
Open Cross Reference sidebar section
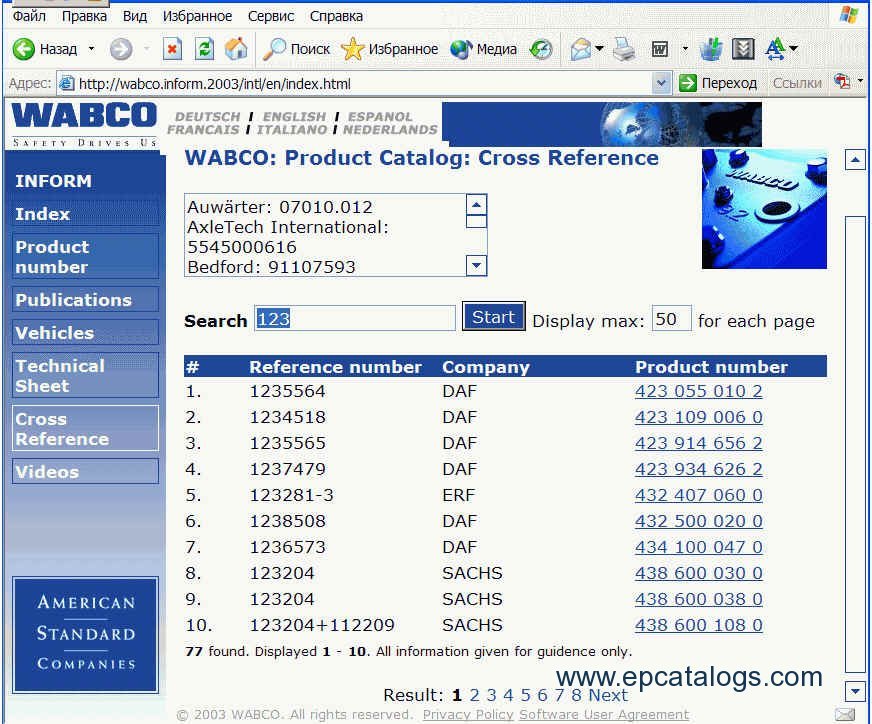pos(85,428)
